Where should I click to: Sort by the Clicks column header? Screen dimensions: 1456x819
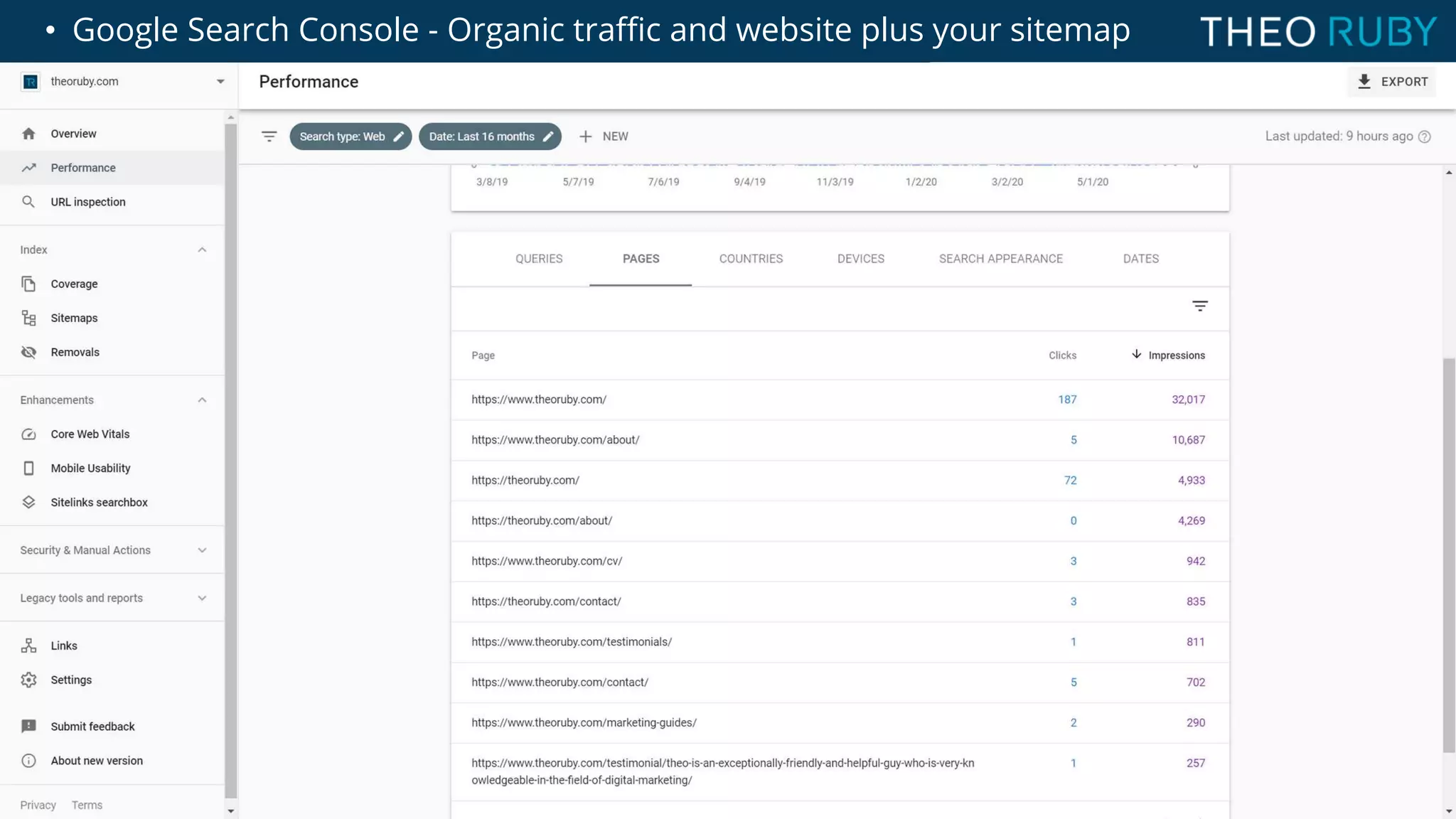pos(1062,355)
